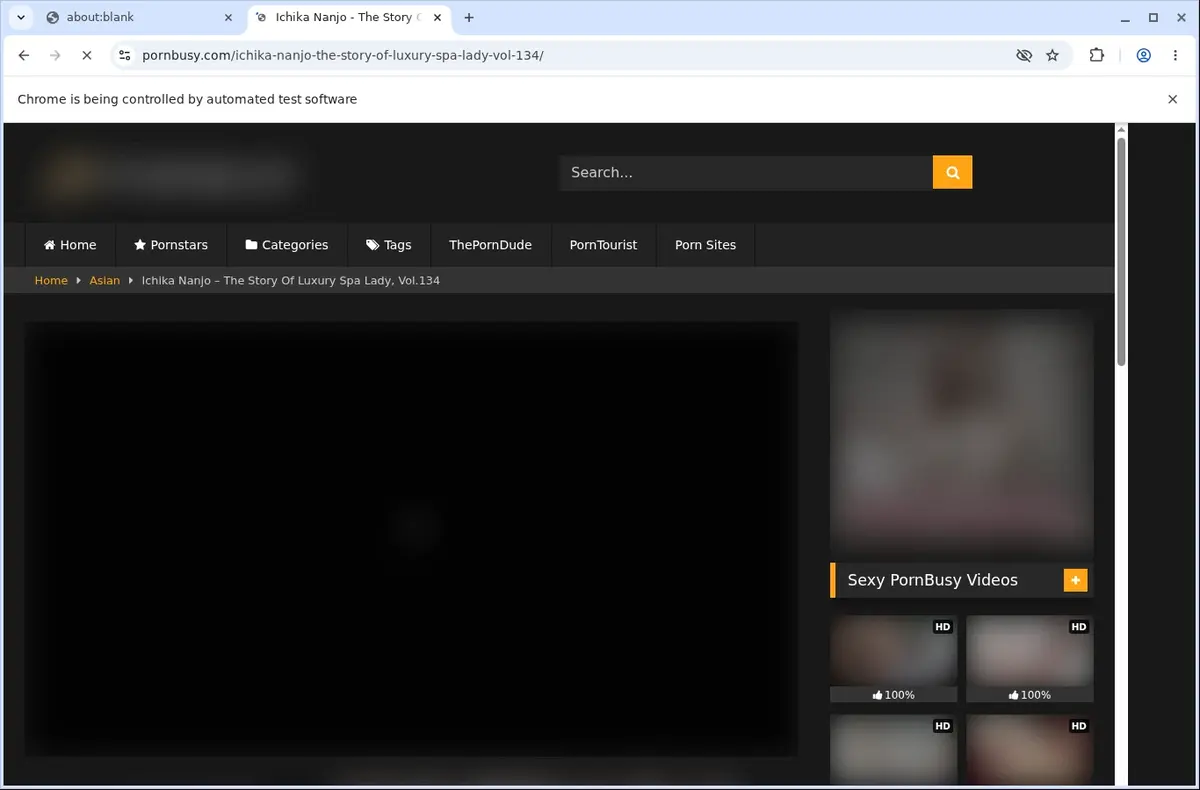Open the Porn Sites navigation link
The image size is (1200, 790).
coord(705,245)
